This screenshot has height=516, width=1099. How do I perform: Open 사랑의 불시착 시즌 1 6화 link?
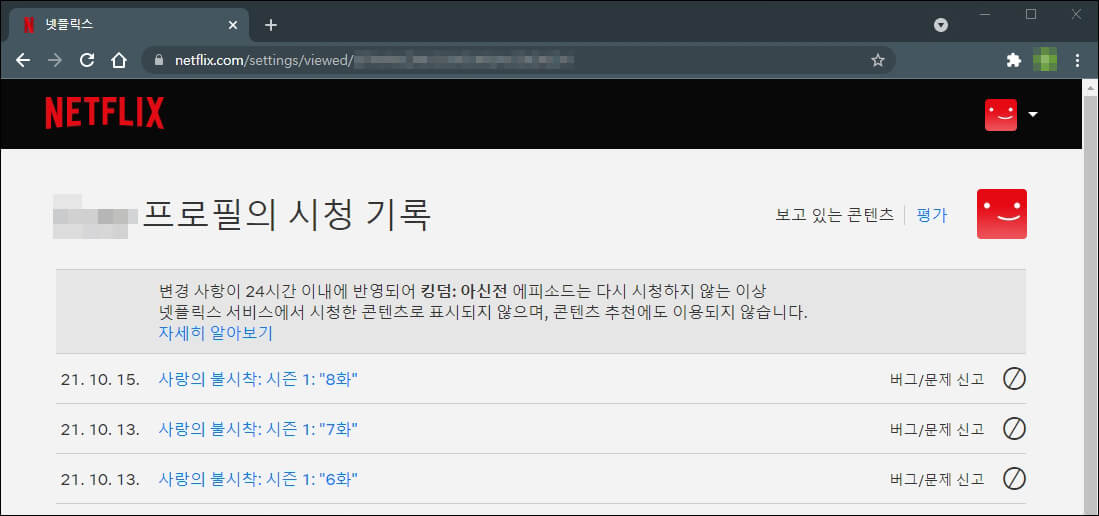pos(259,480)
